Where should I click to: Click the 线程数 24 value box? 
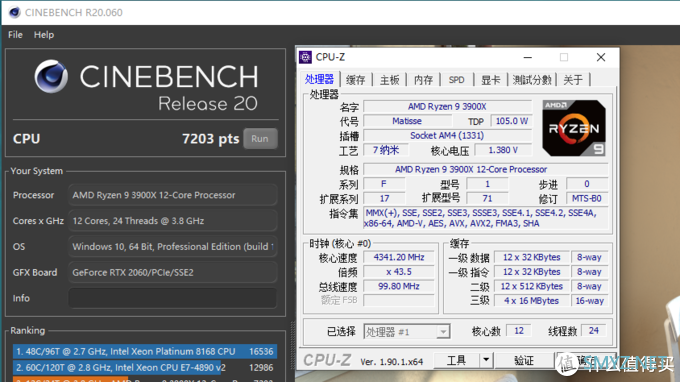coord(594,331)
